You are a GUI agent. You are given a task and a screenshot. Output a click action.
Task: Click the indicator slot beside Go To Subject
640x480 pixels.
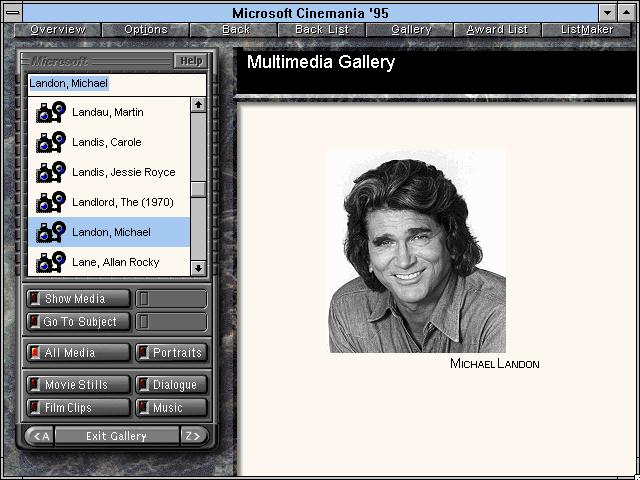point(171,322)
